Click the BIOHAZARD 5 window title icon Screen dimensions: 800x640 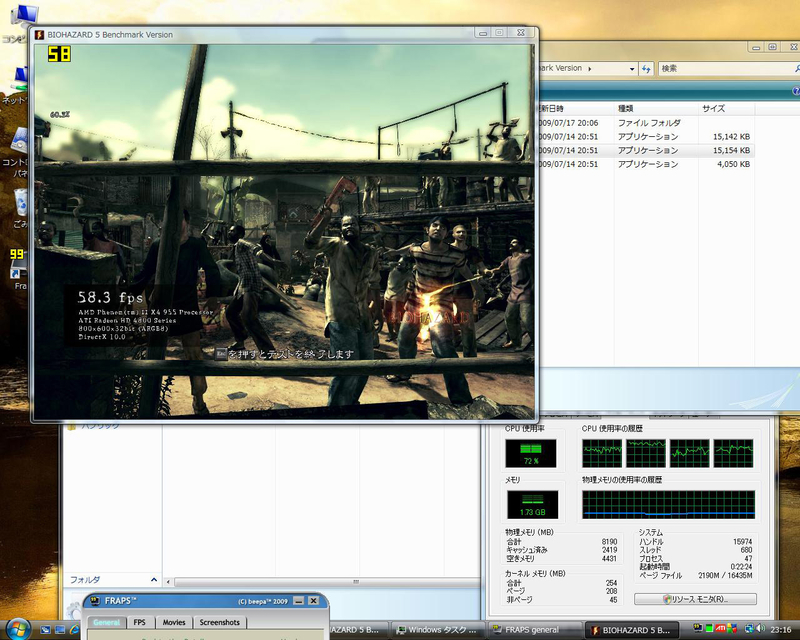39,35
